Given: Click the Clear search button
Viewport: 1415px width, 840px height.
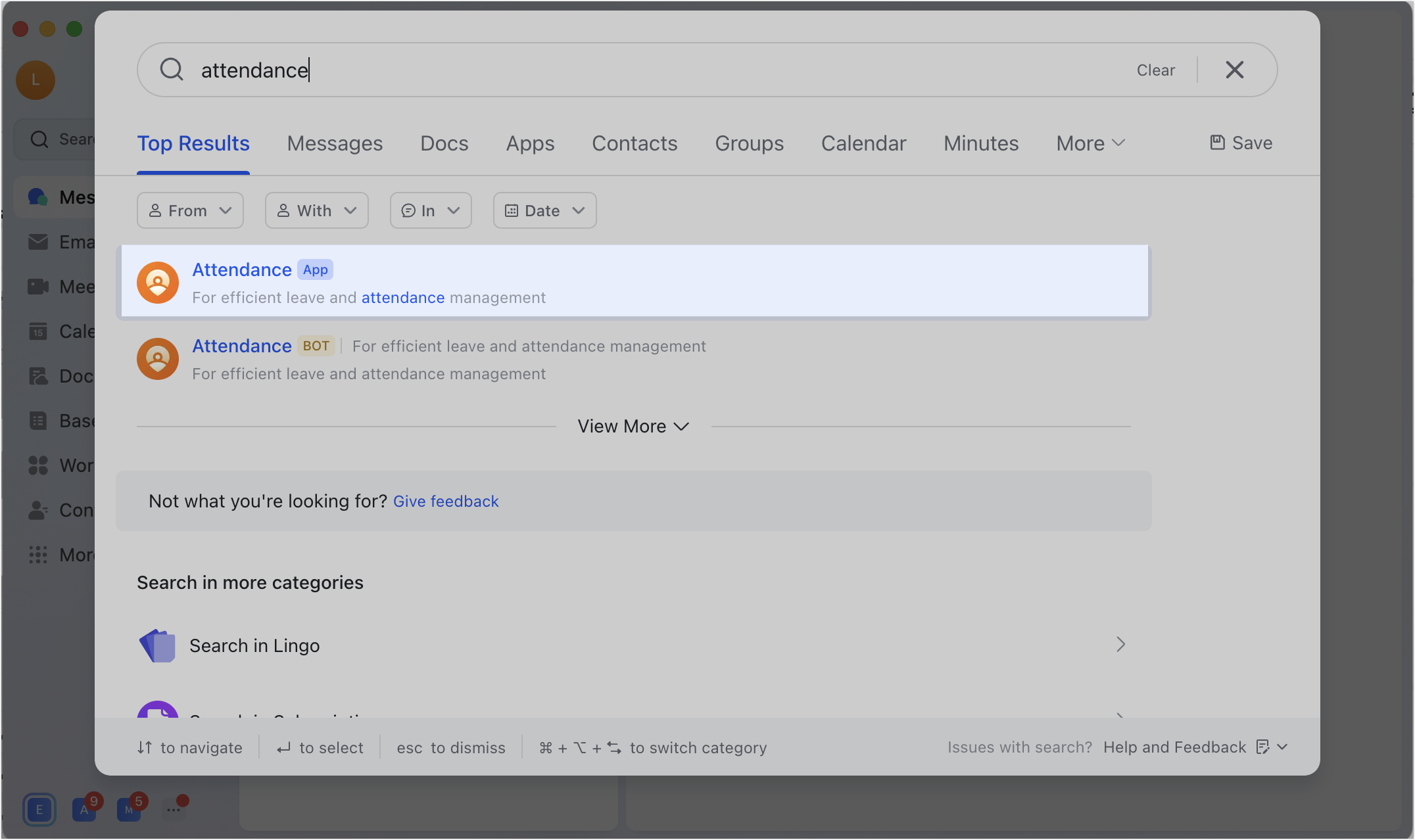Looking at the screenshot, I should tap(1155, 70).
